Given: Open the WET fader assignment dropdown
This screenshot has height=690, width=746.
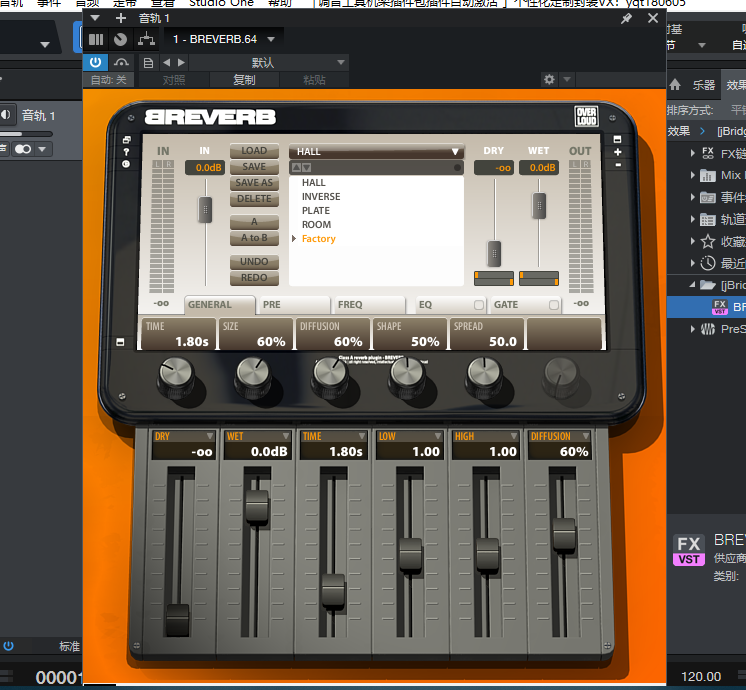Looking at the screenshot, I should click(x=285, y=436).
